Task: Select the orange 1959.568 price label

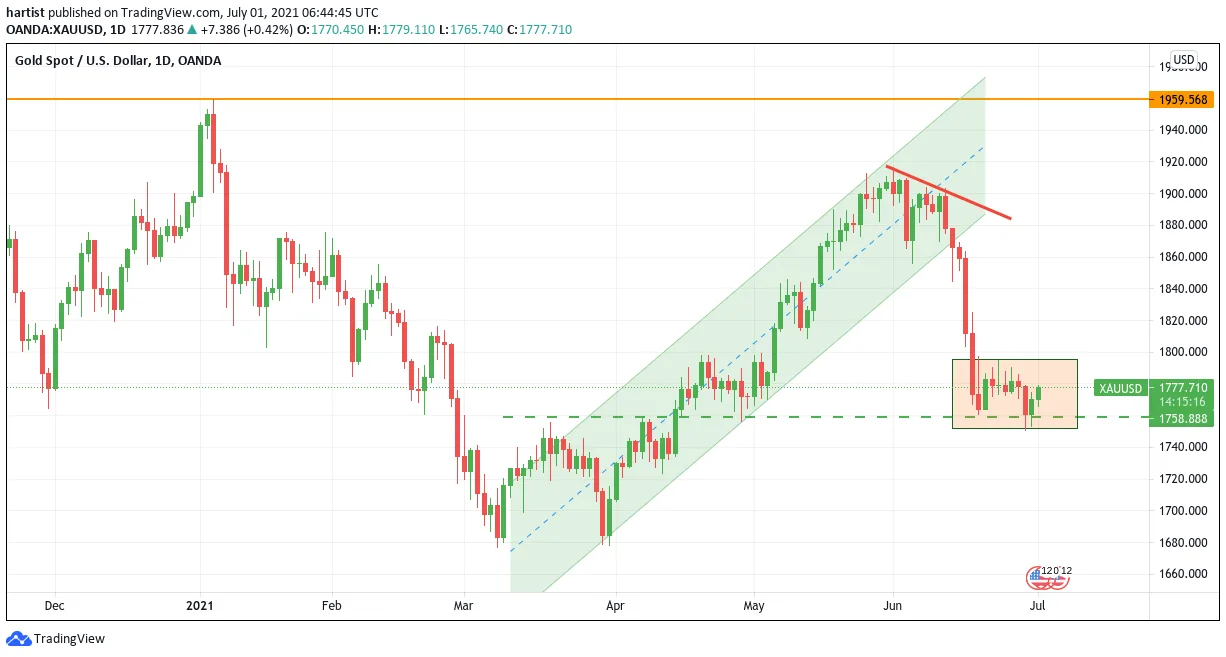Action: [1181, 99]
